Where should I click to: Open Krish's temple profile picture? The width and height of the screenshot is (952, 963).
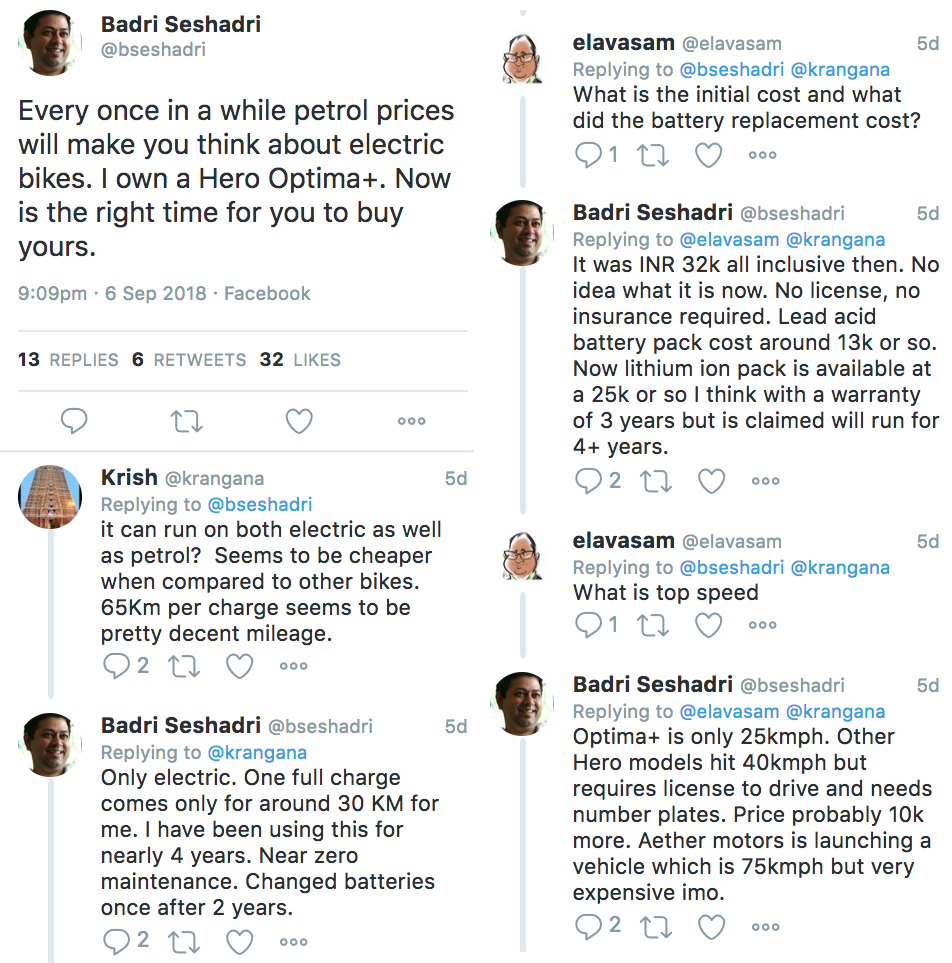click(50, 497)
